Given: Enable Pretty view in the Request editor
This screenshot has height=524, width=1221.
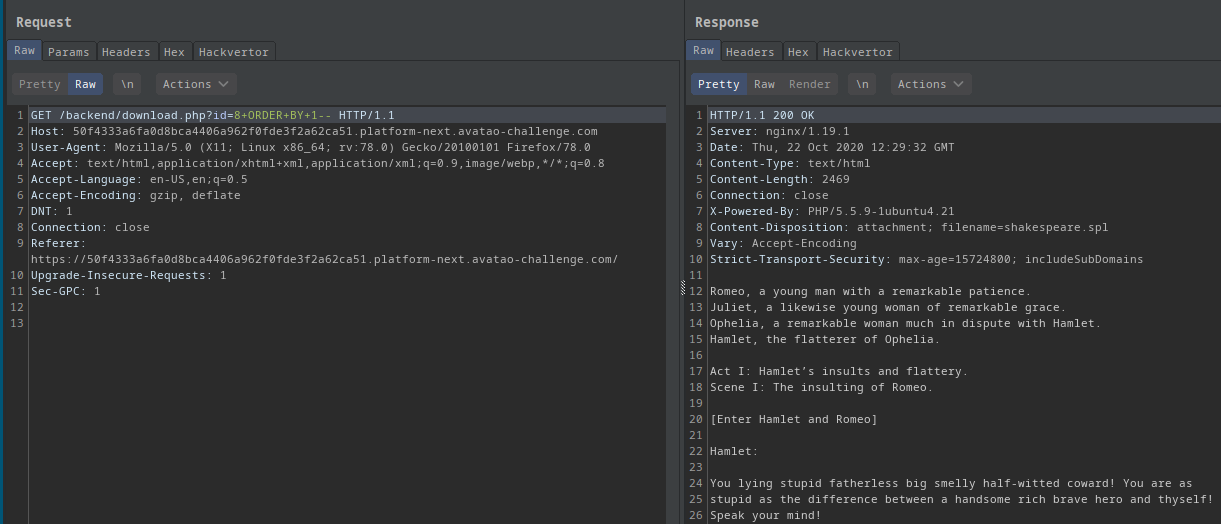Looking at the screenshot, I should (40, 84).
